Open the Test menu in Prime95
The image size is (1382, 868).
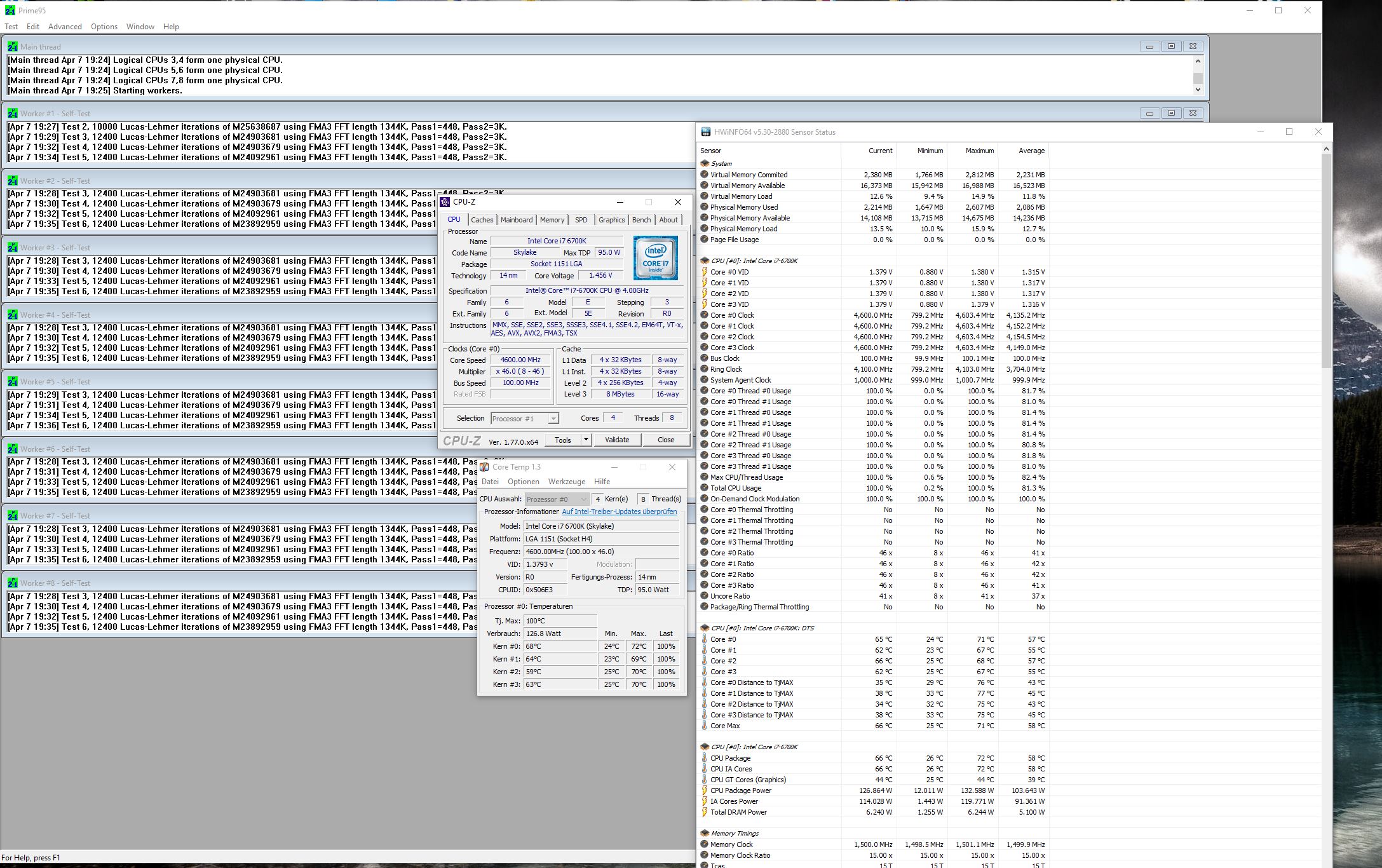(11, 27)
